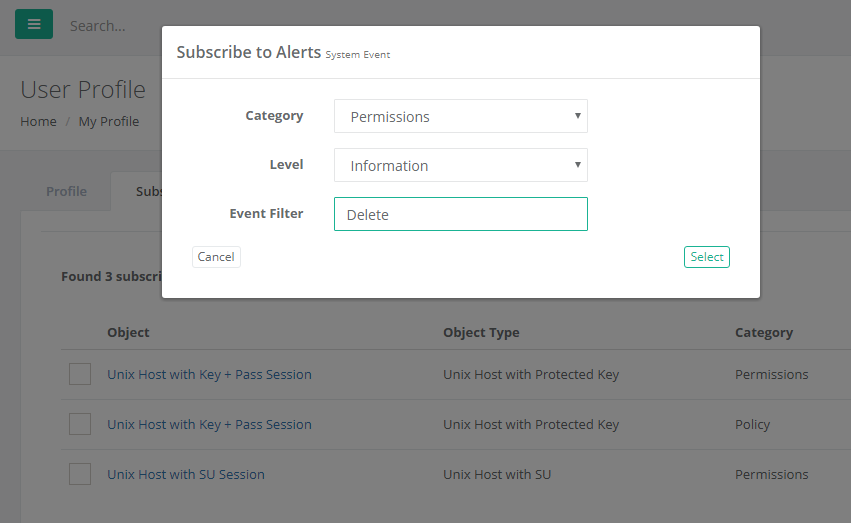Open the Policy row Unix Host link

(x=209, y=424)
